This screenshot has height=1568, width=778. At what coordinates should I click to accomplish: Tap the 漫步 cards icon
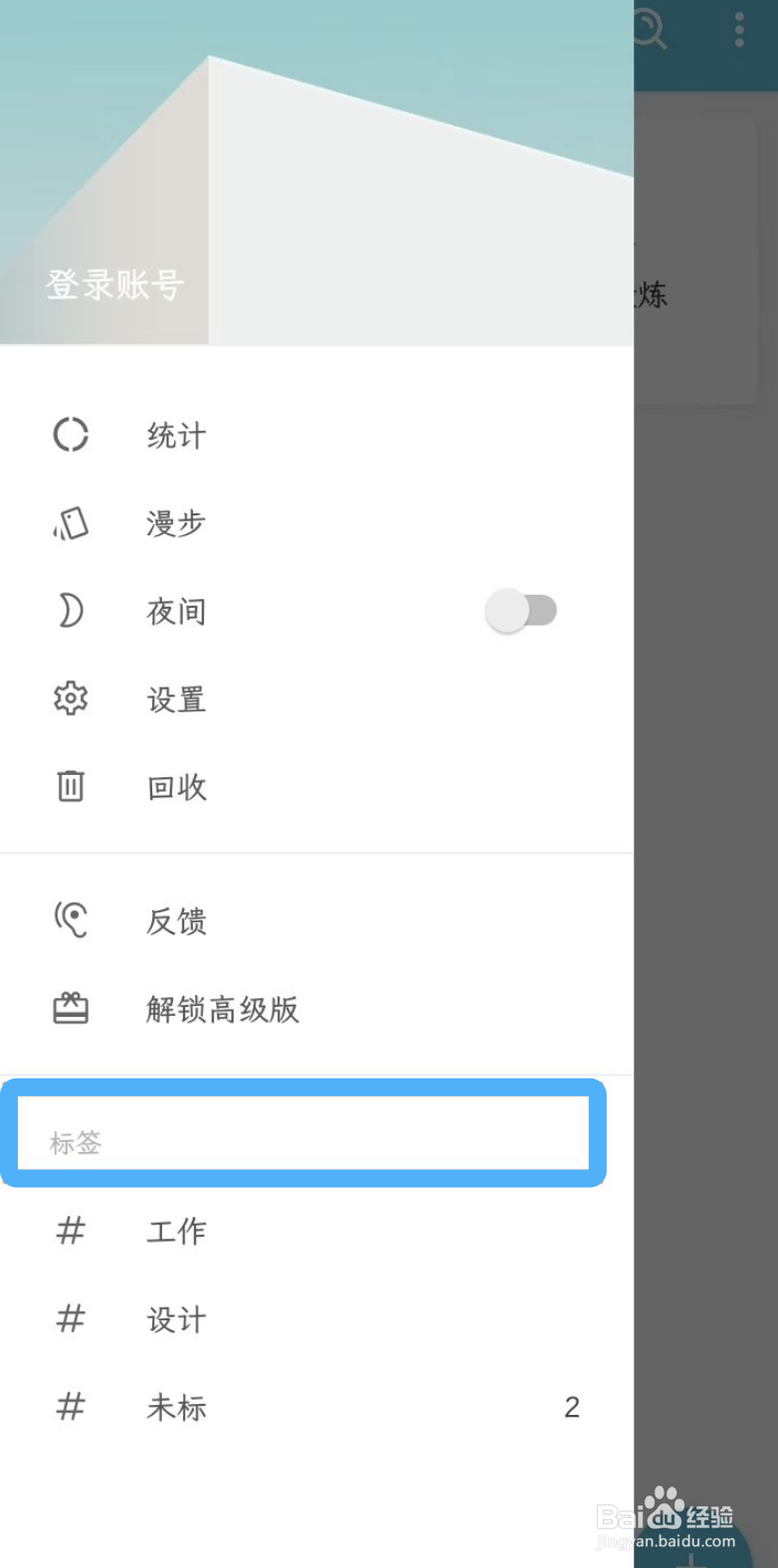click(71, 522)
